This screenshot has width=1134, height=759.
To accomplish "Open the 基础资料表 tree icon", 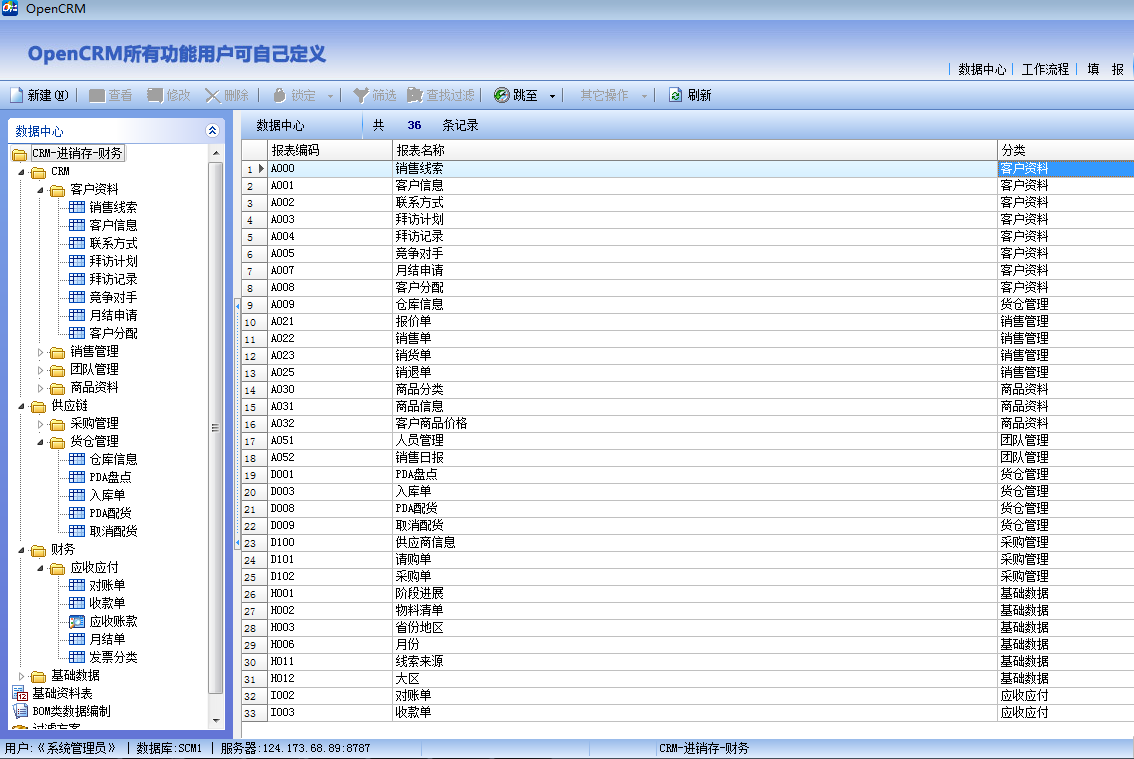I will (x=20, y=693).
